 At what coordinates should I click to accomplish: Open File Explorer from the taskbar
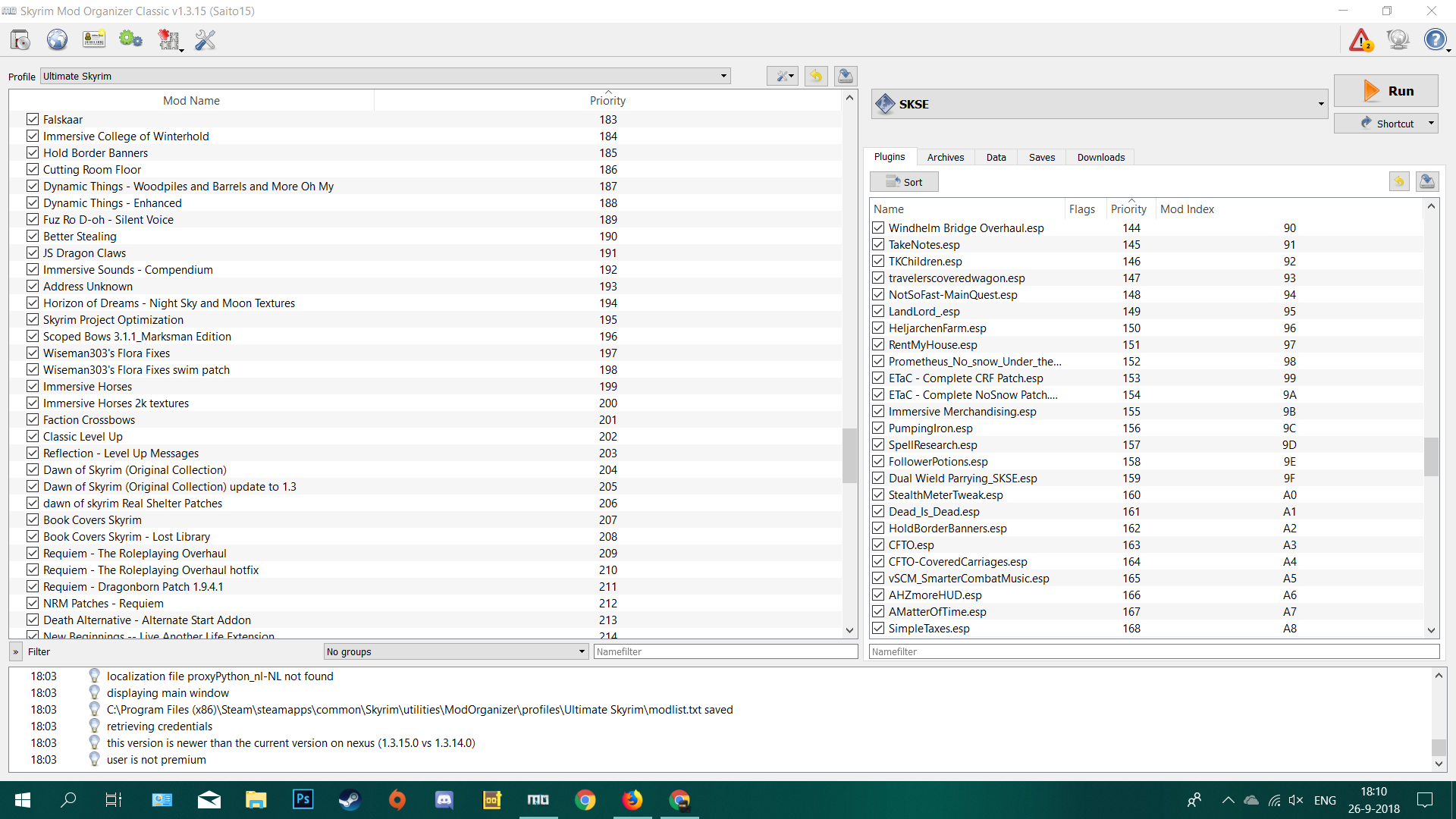coord(256,800)
